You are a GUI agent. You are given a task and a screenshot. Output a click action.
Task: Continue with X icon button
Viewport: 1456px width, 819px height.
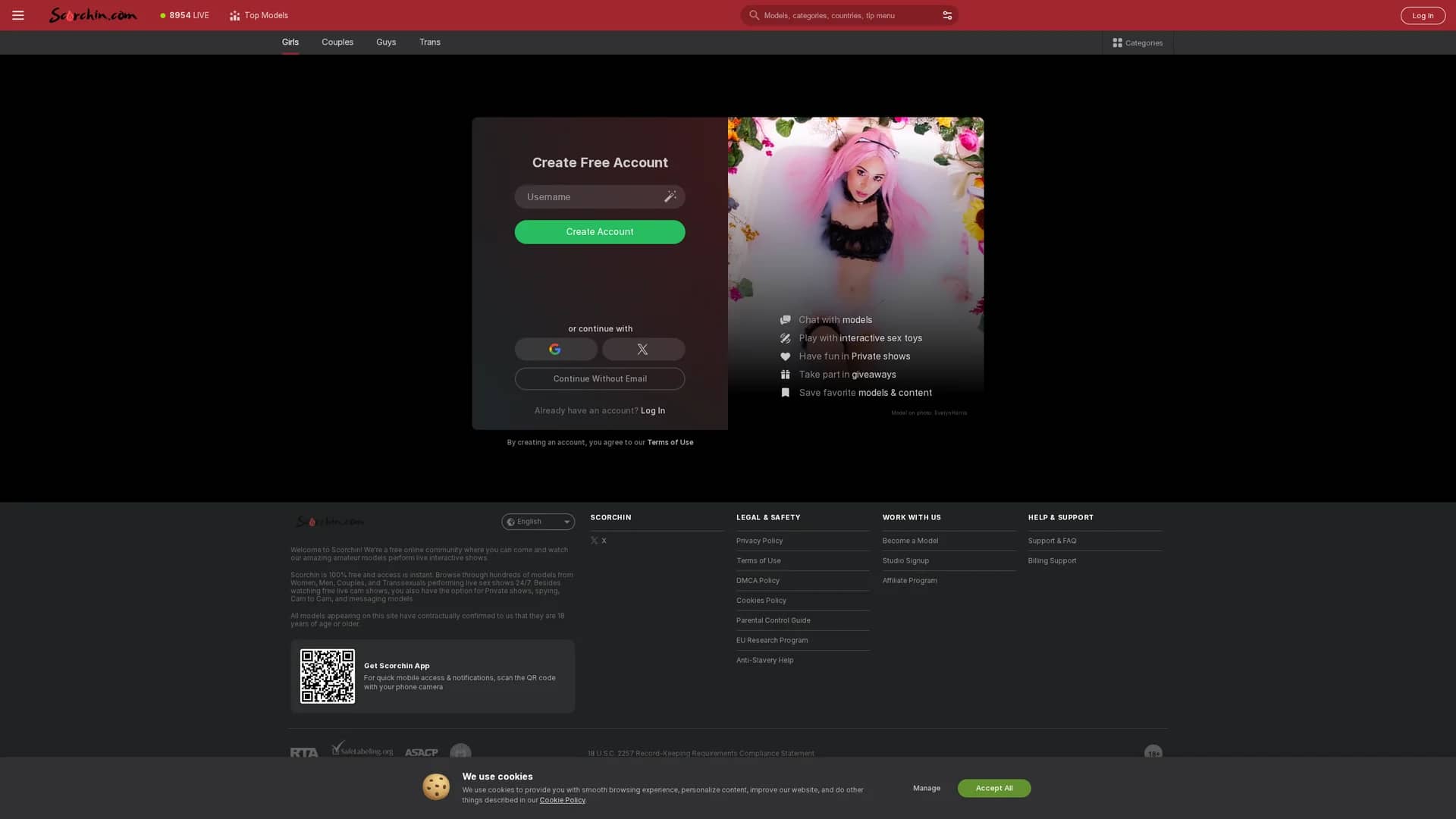point(643,350)
